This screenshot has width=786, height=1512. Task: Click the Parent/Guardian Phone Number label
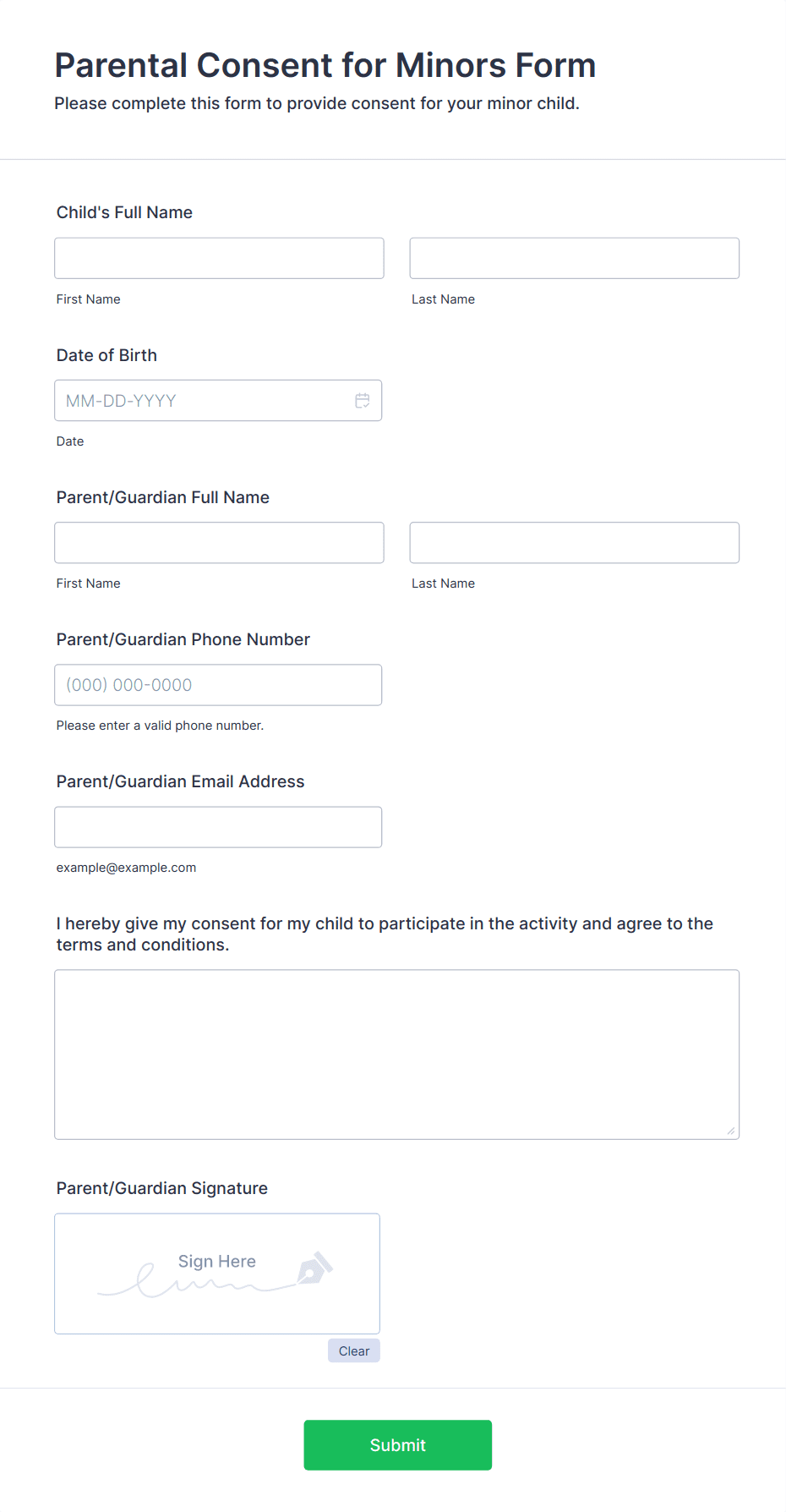coord(183,639)
